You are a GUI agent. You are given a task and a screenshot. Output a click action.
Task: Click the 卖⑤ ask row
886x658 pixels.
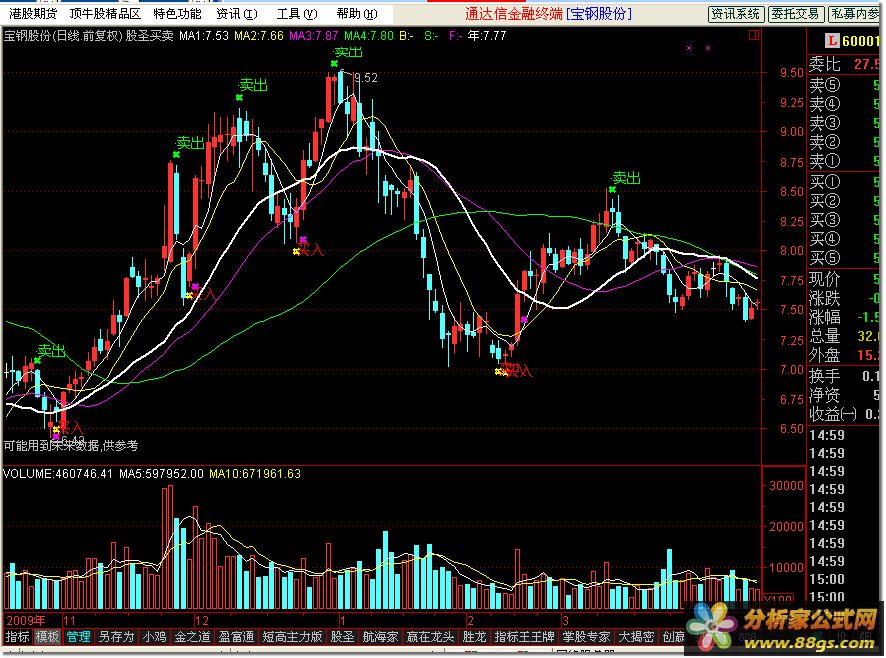pos(844,85)
